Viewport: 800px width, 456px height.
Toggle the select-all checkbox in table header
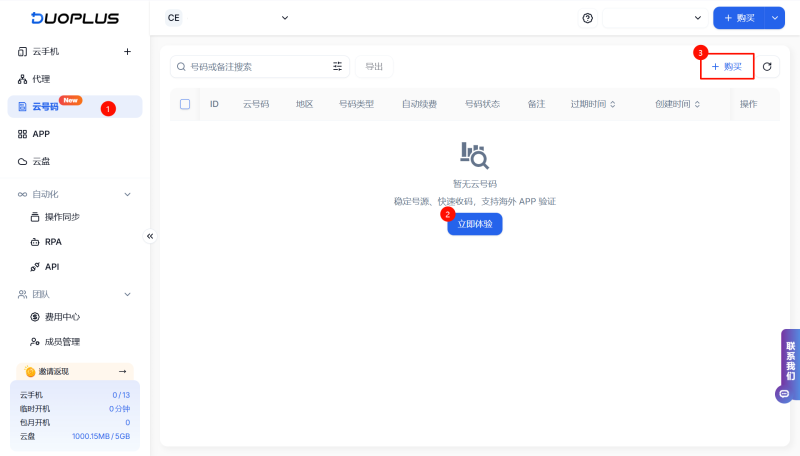click(185, 104)
